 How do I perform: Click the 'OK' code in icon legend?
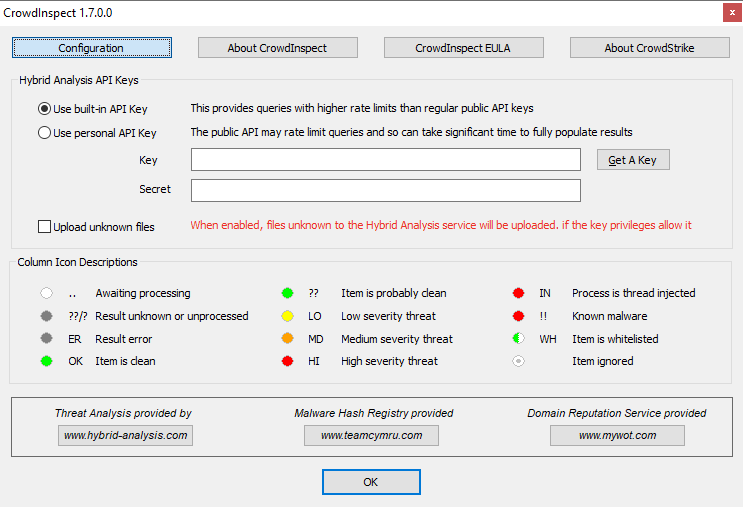click(75, 361)
